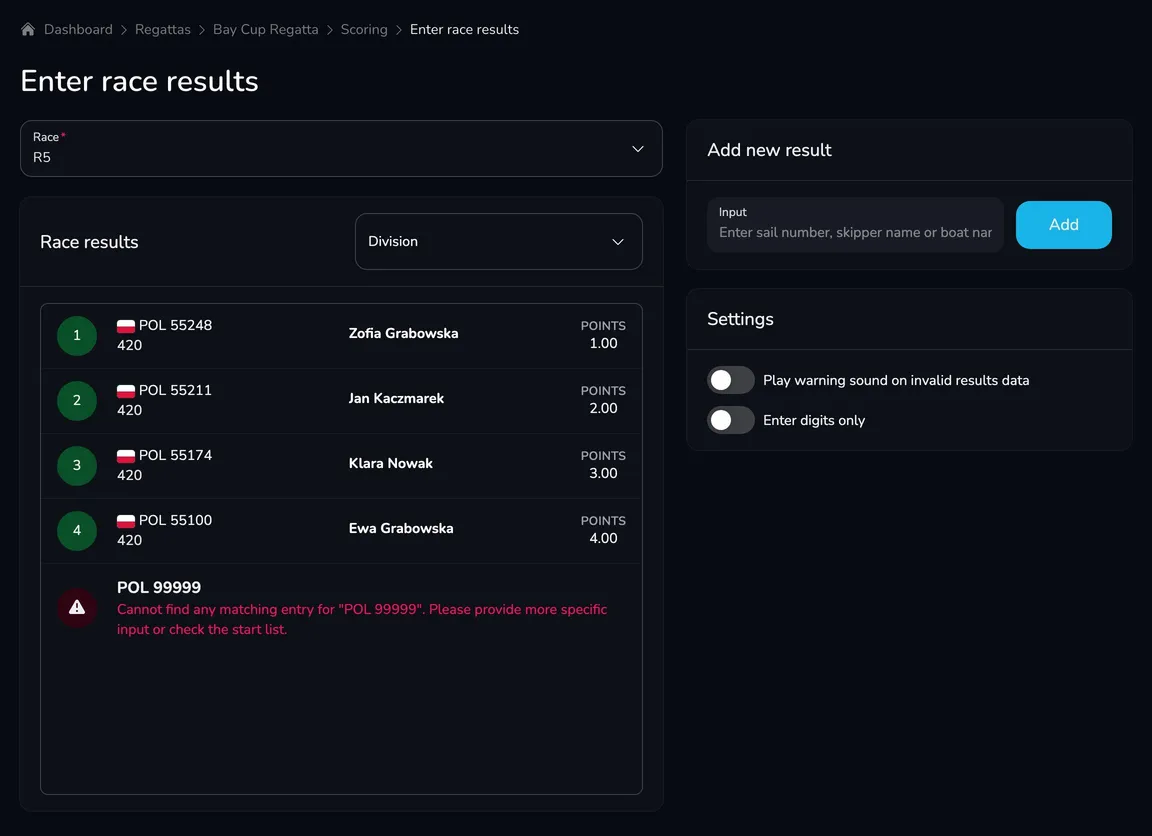Click points value 2.00
The image size is (1152, 836).
(603, 408)
